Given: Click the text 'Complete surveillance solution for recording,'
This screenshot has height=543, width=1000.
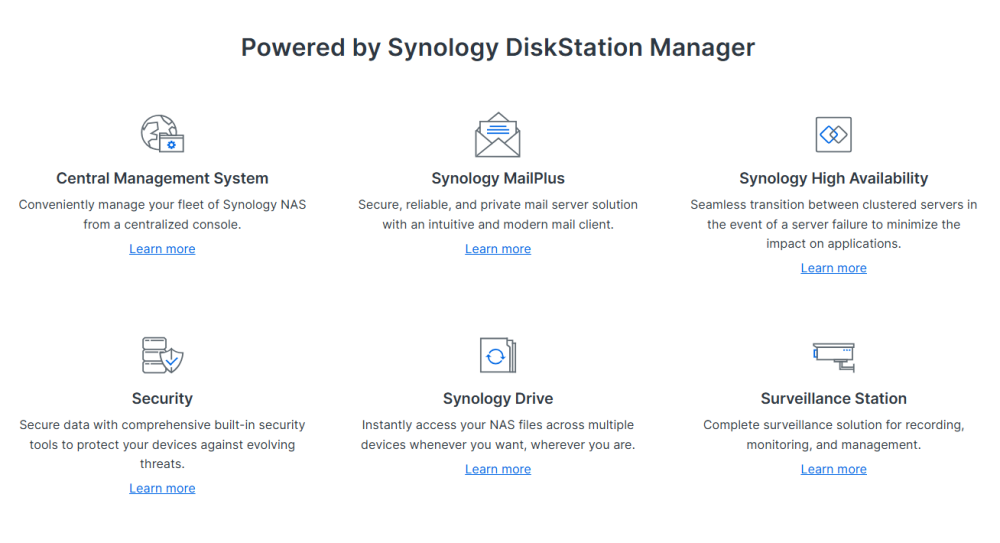Looking at the screenshot, I should click(x=834, y=425).
